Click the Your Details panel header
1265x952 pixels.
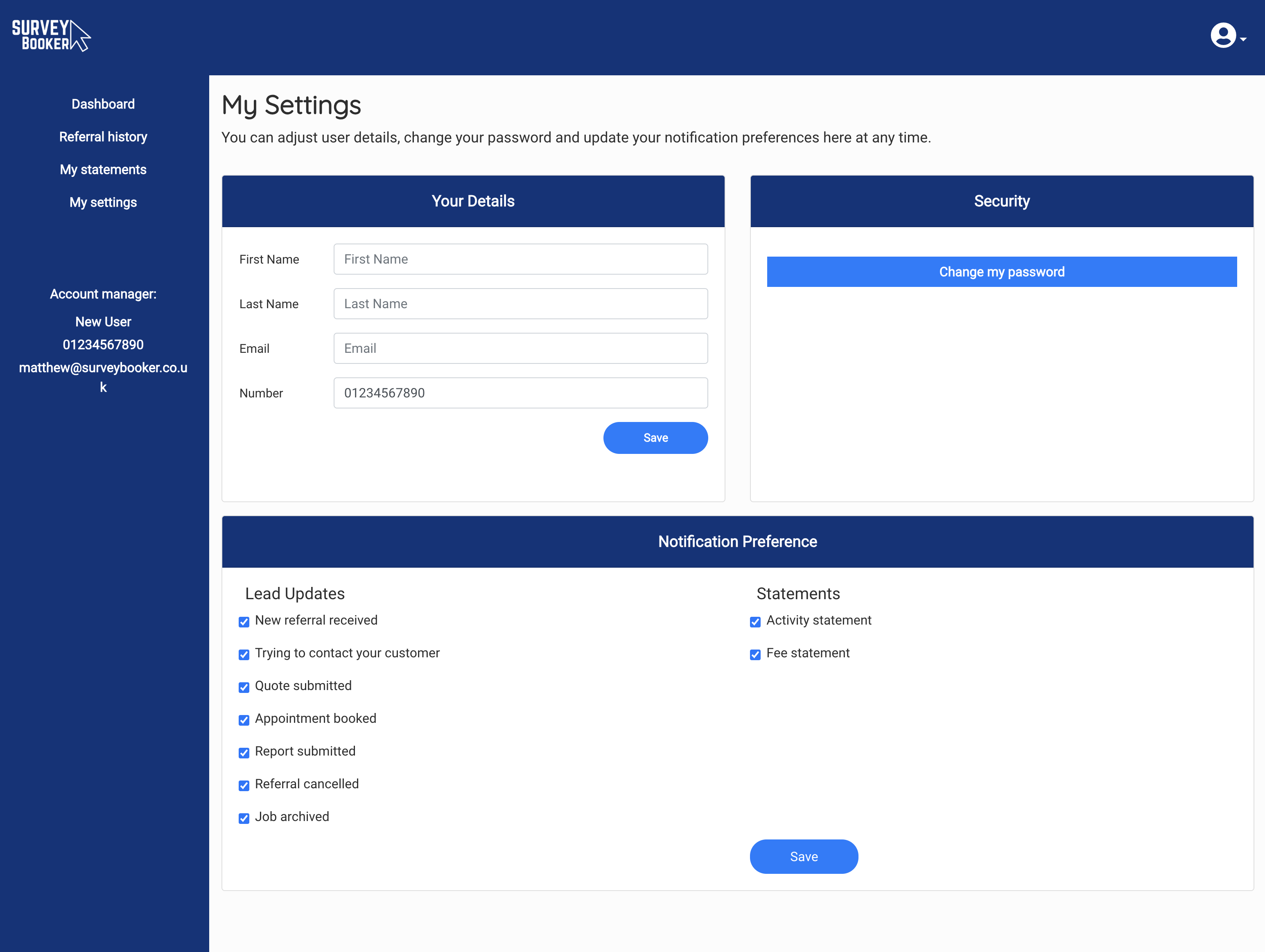point(473,201)
